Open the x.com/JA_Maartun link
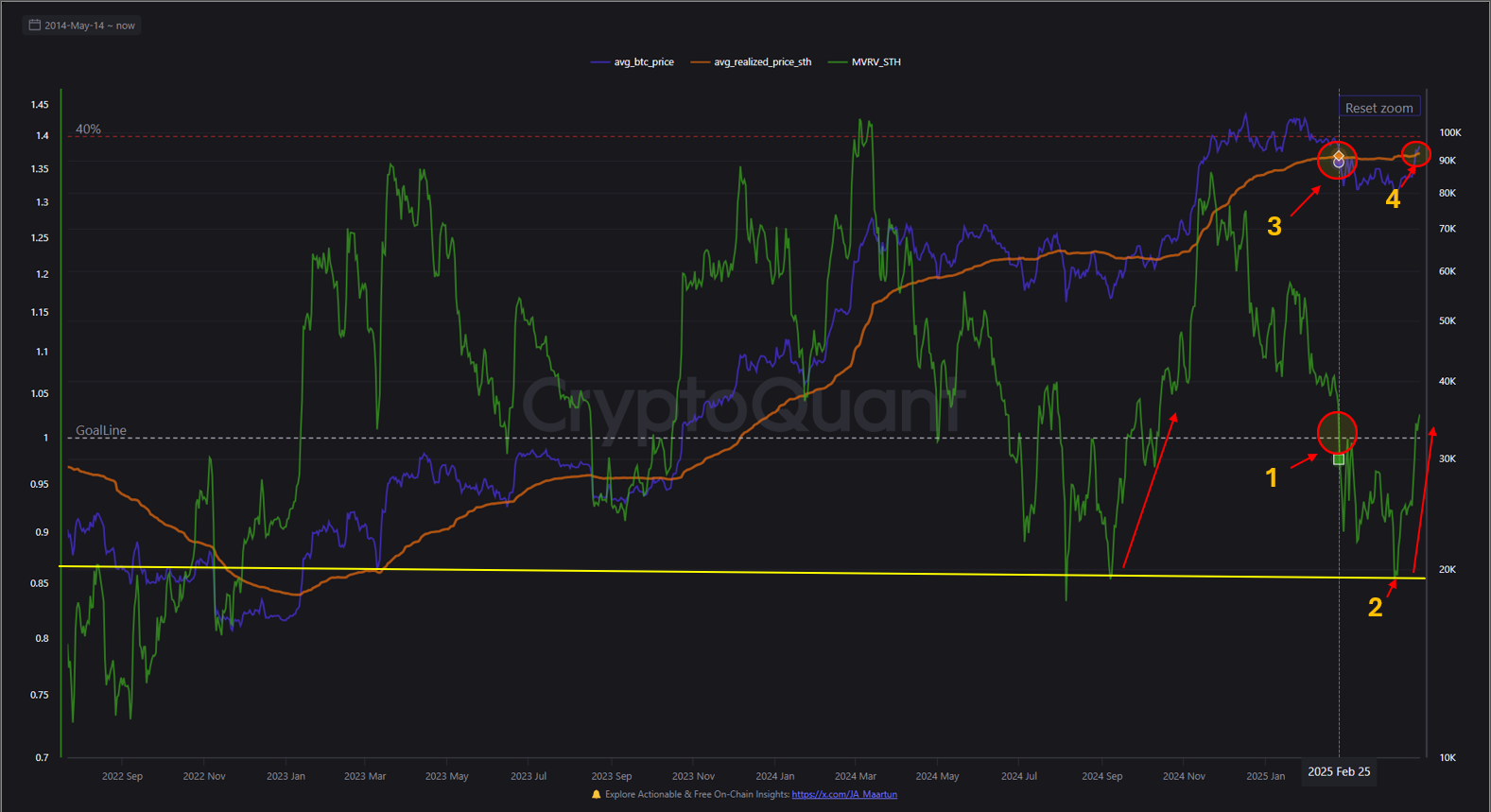This screenshot has width=1491, height=812. pos(844,794)
